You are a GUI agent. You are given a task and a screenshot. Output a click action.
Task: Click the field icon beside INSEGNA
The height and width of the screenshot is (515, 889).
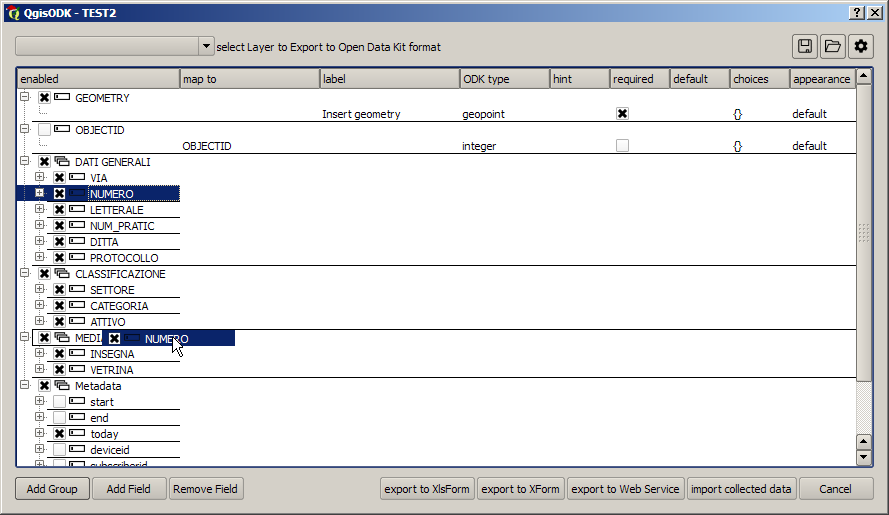pos(77,353)
